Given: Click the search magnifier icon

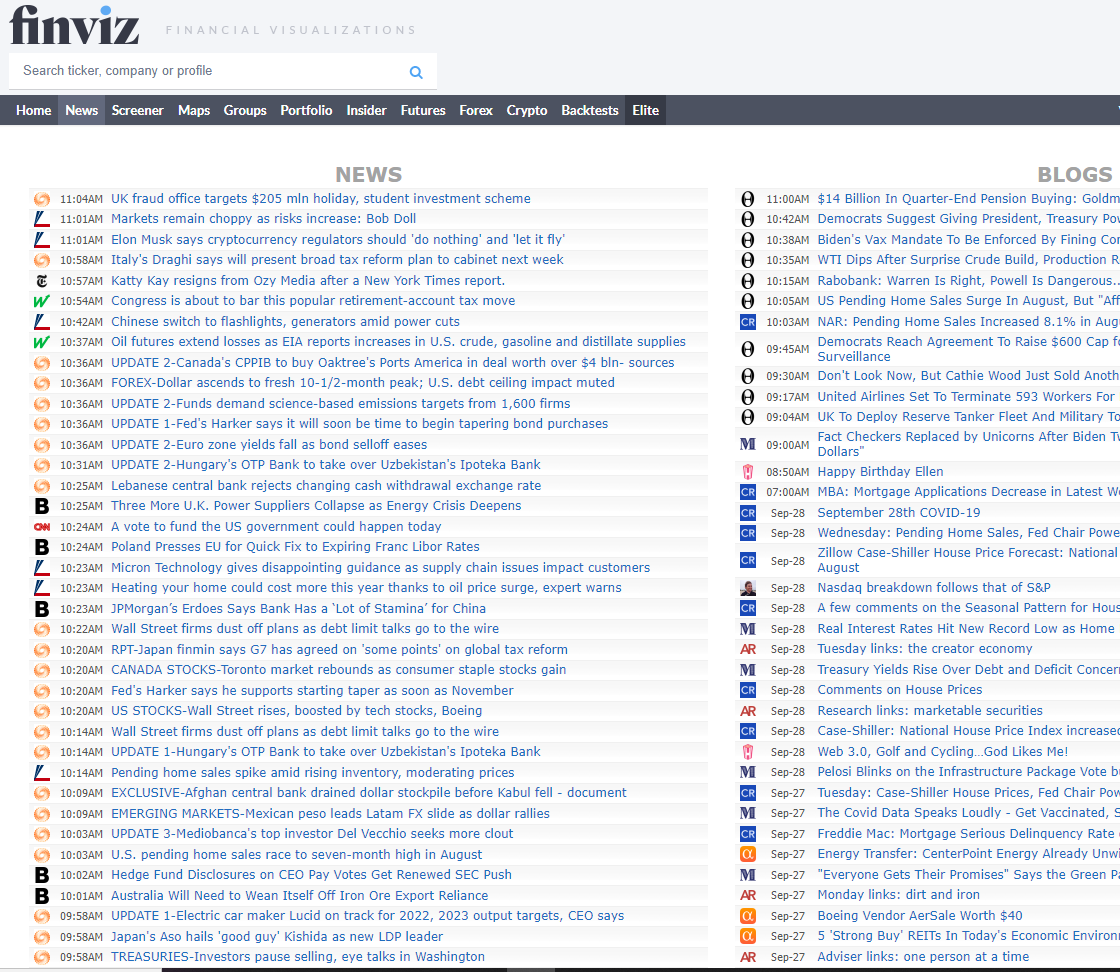Looking at the screenshot, I should (416, 71).
